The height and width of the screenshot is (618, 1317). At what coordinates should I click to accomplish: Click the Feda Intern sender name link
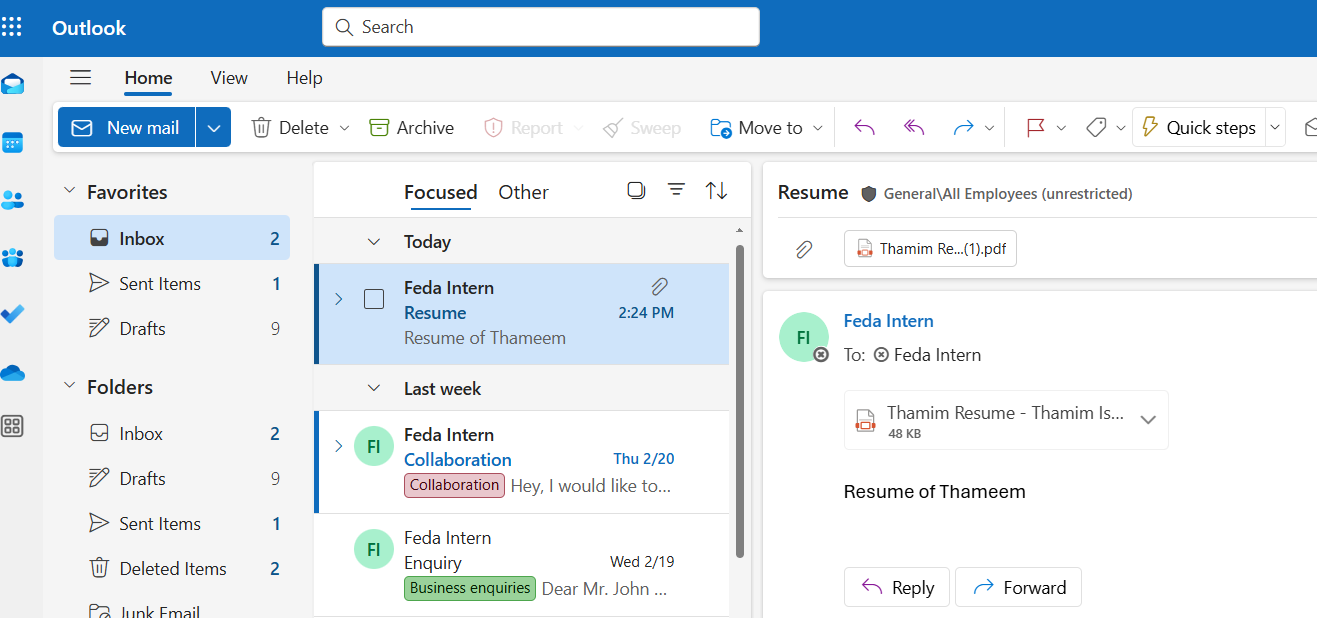[x=889, y=321]
